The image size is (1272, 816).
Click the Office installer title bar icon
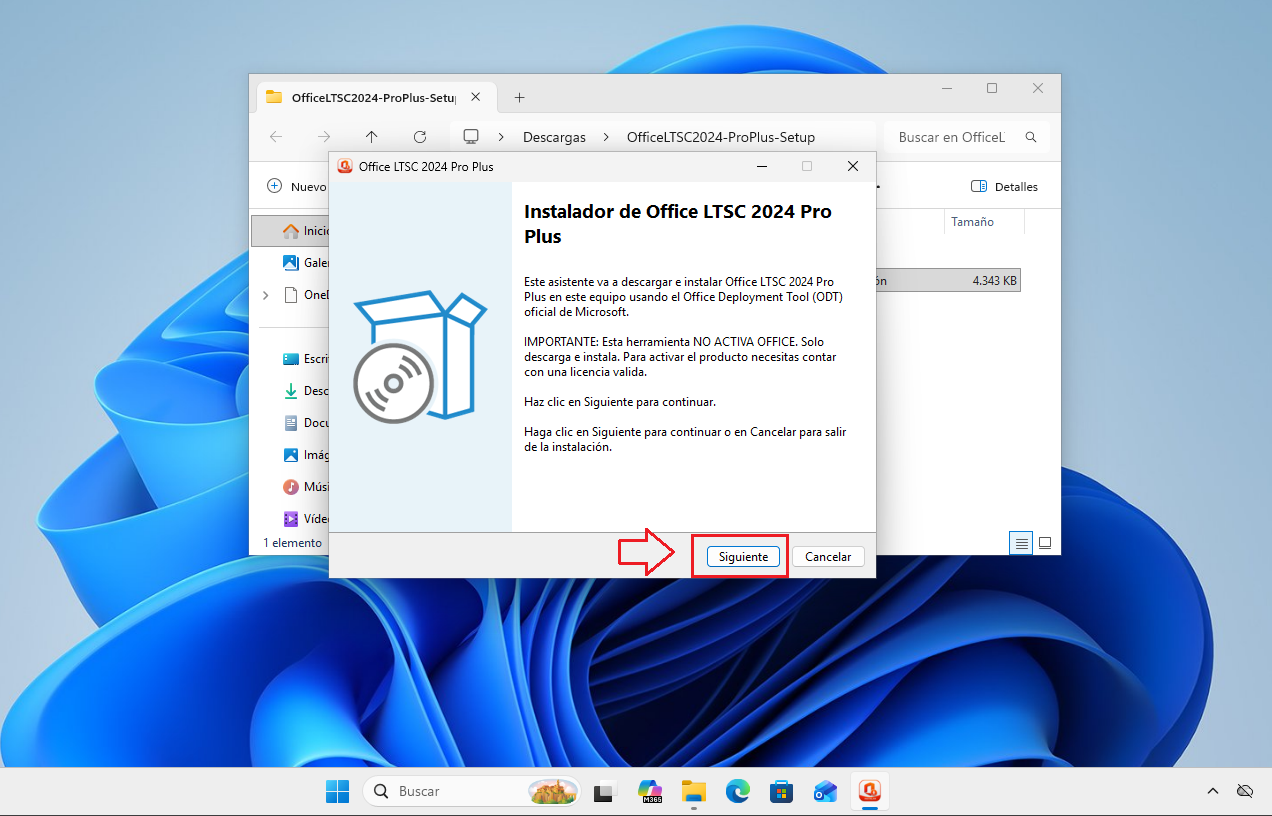[x=345, y=166]
